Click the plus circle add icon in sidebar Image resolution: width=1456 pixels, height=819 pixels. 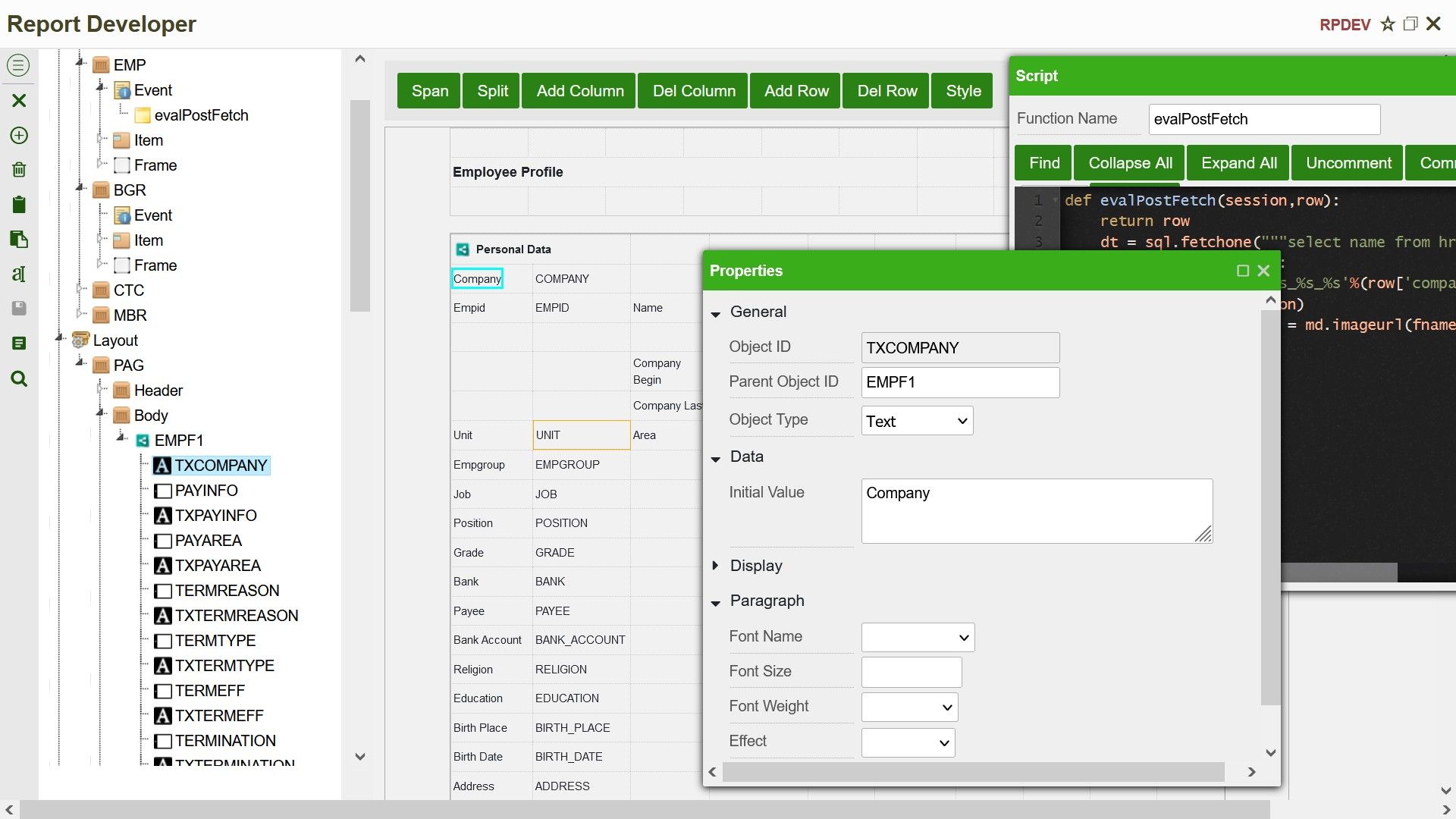click(19, 135)
